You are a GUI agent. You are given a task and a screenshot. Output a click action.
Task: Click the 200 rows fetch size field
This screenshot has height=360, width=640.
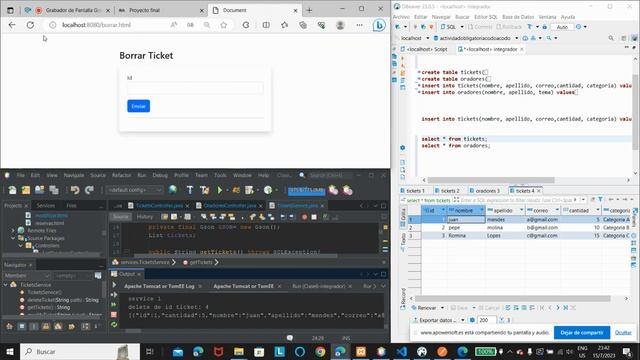coord(486,320)
